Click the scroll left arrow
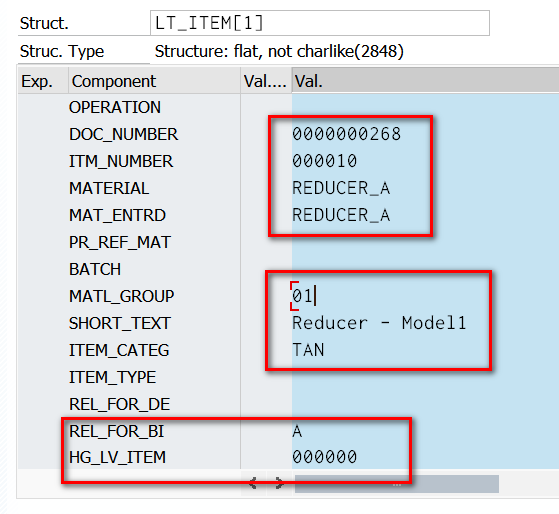Screen dimensions: 559x514 (x=253, y=483)
